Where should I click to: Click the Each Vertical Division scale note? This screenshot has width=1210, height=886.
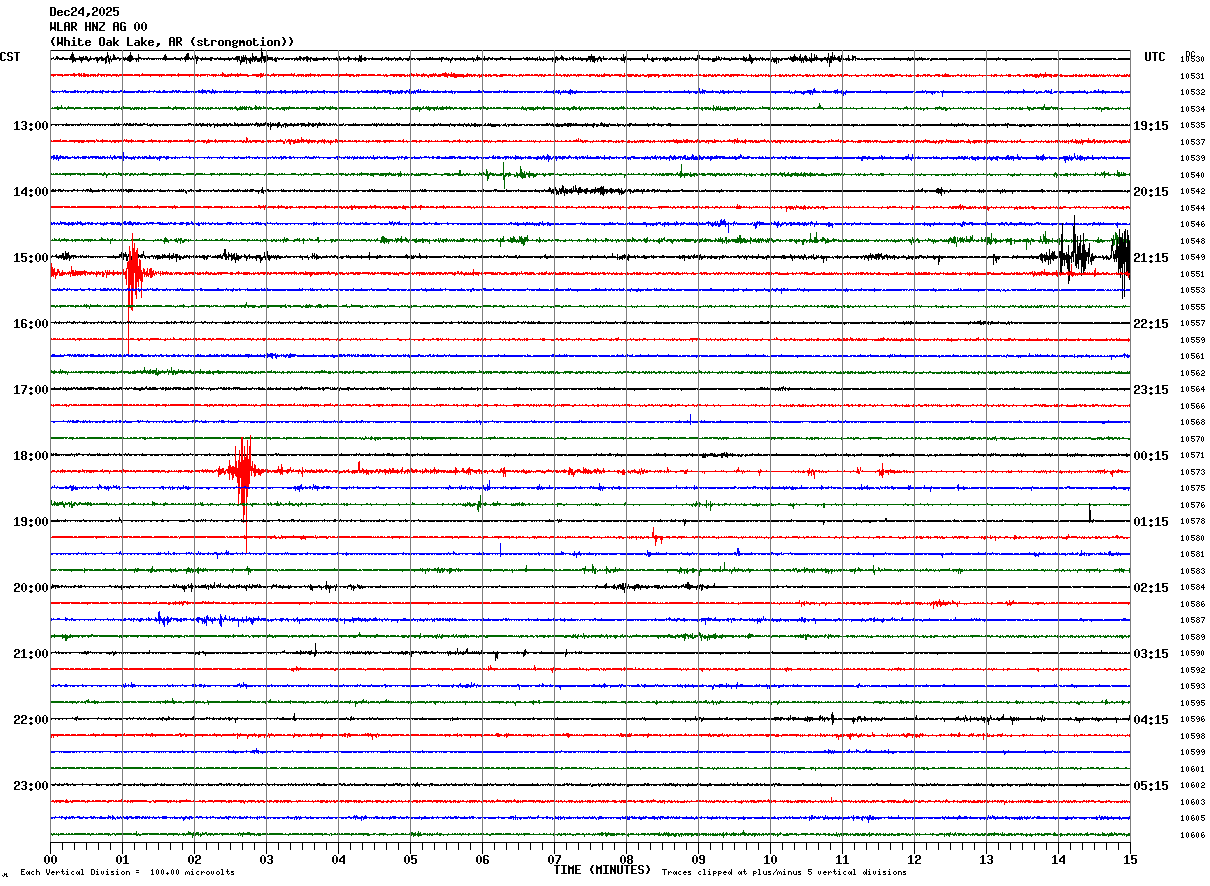(x=127, y=873)
